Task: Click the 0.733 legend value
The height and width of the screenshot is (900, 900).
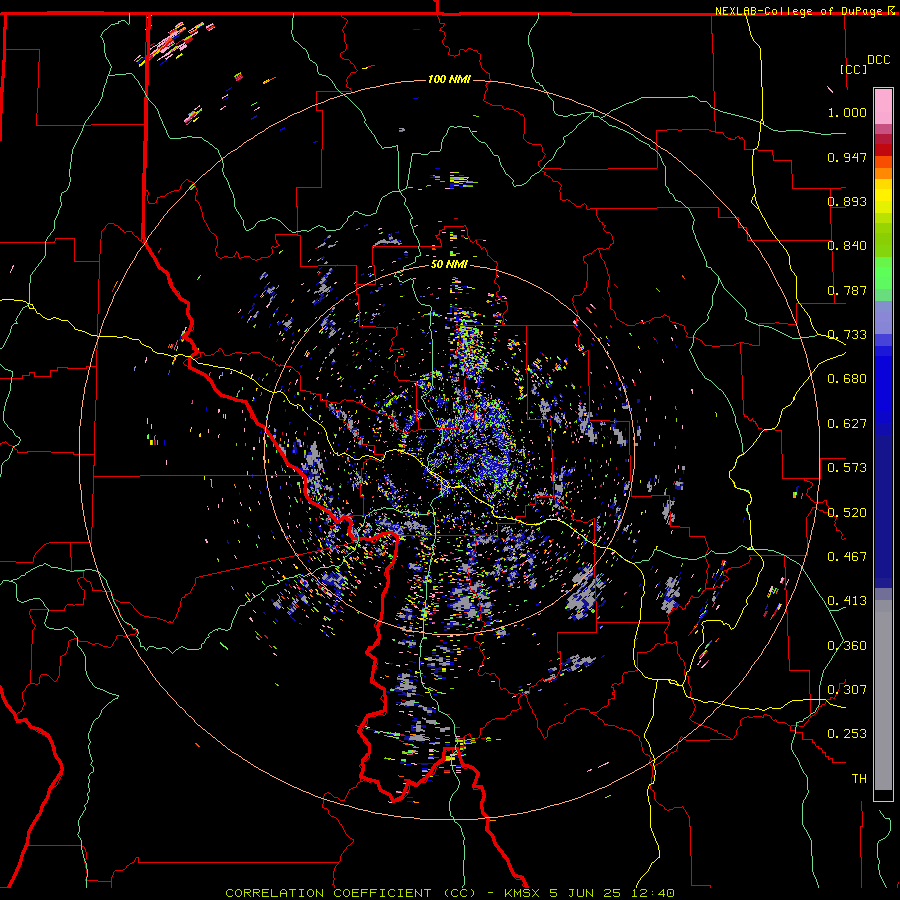Action: click(x=847, y=335)
